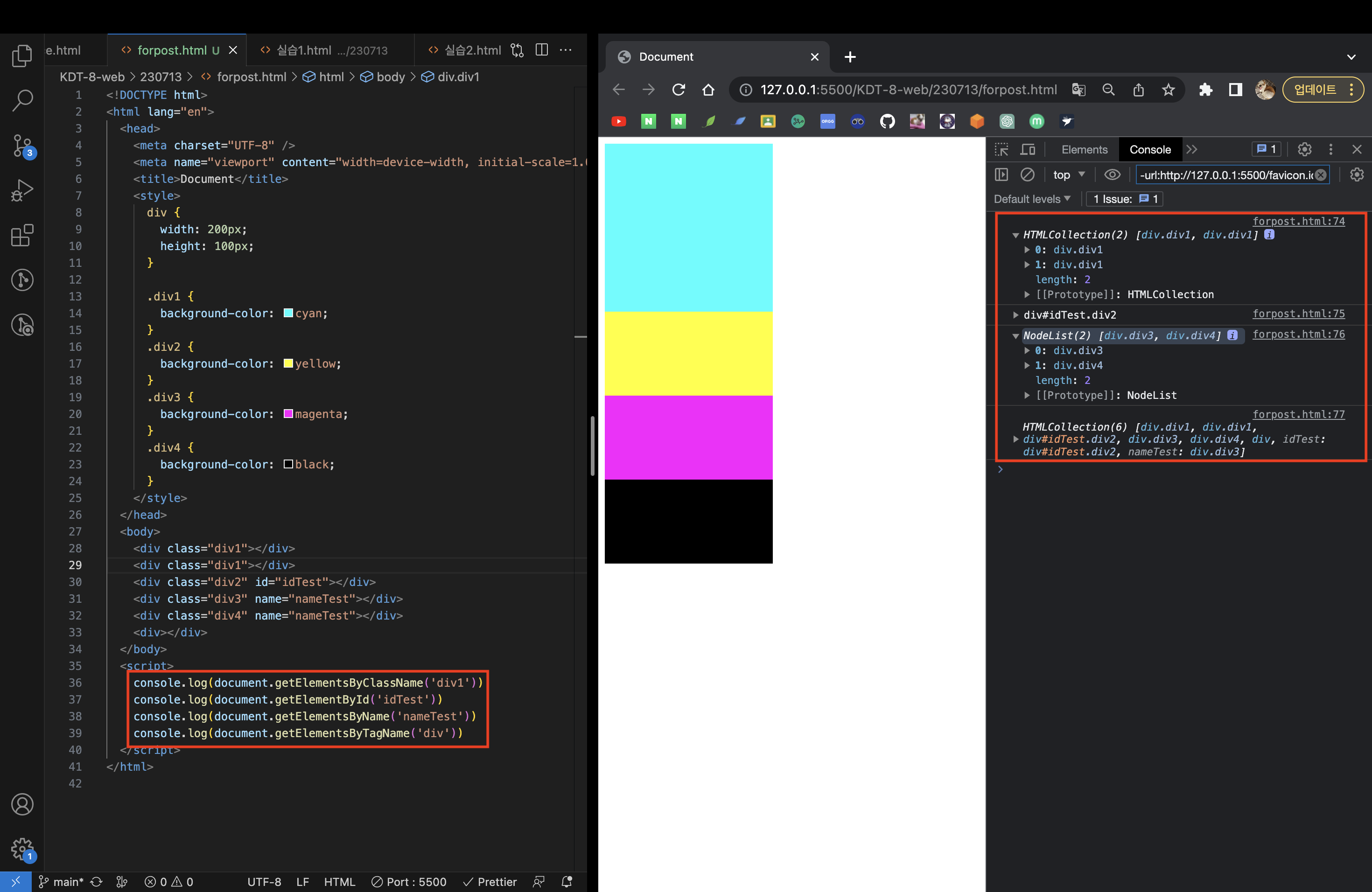Image resolution: width=1372 pixels, height=892 pixels.
Task: Click the translate page icon
Action: point(1078,89)
